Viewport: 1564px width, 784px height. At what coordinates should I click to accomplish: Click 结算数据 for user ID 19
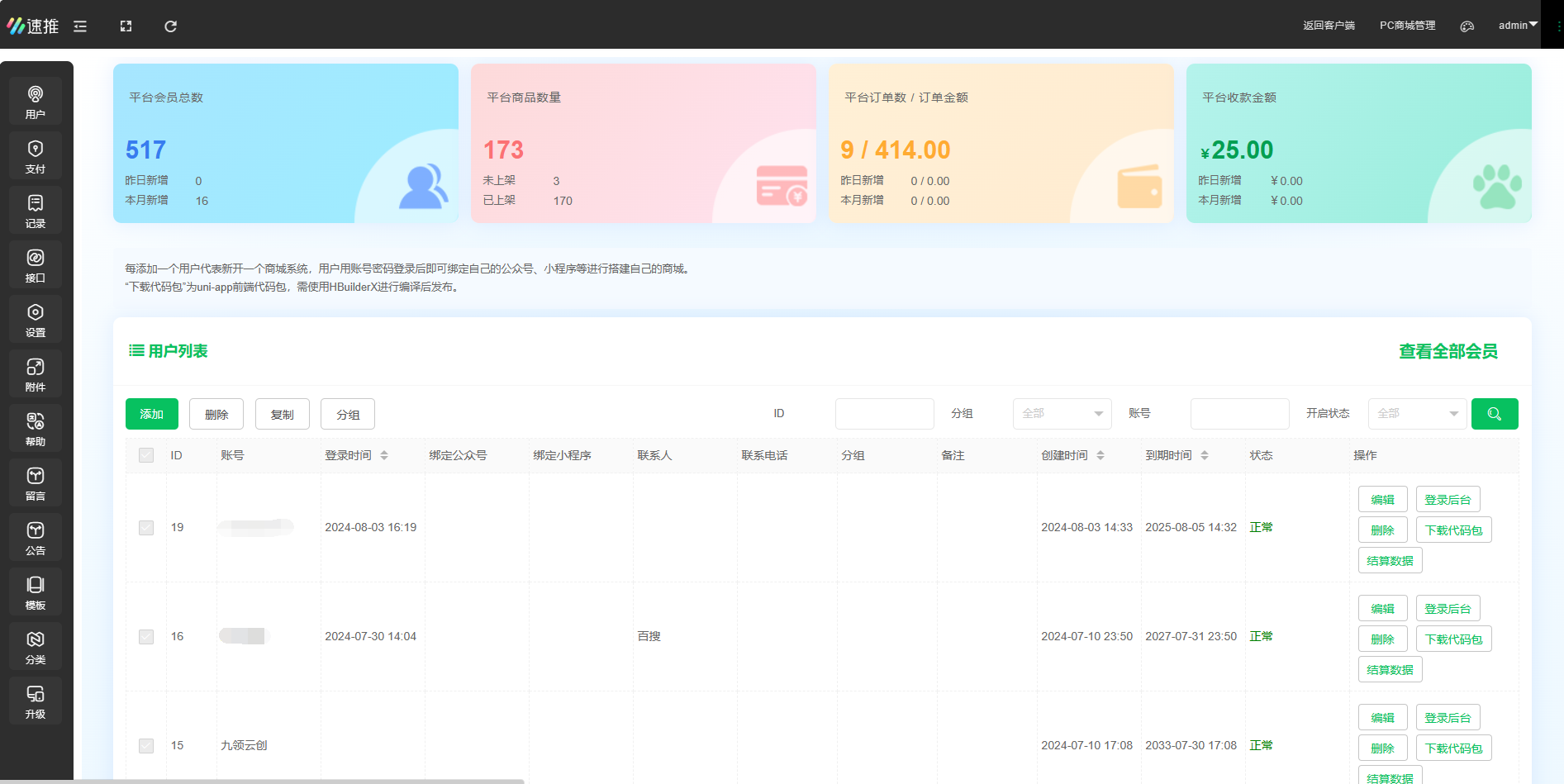pyautogui.click(x=1390, y=561)
